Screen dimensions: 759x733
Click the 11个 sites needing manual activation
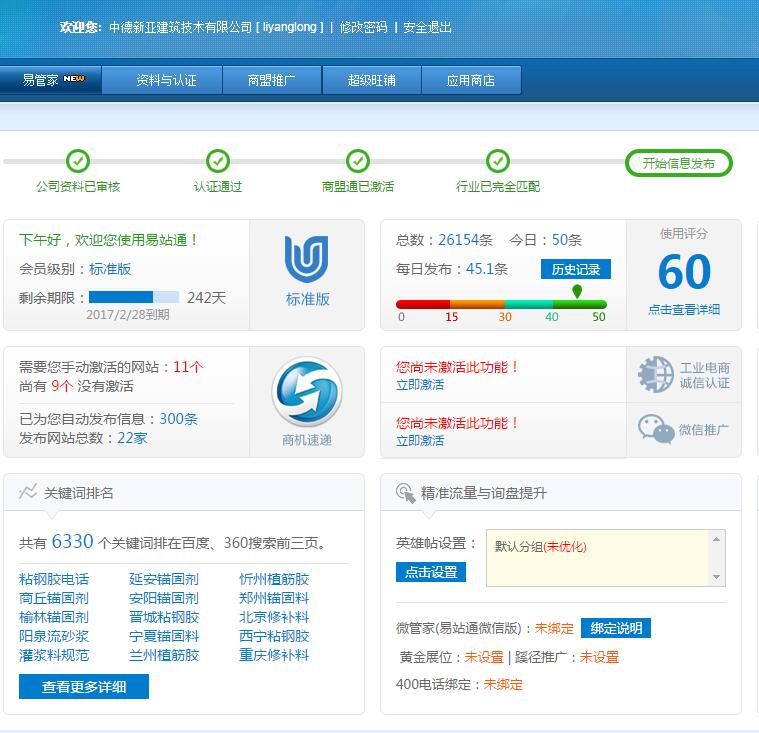coord(188,367)
